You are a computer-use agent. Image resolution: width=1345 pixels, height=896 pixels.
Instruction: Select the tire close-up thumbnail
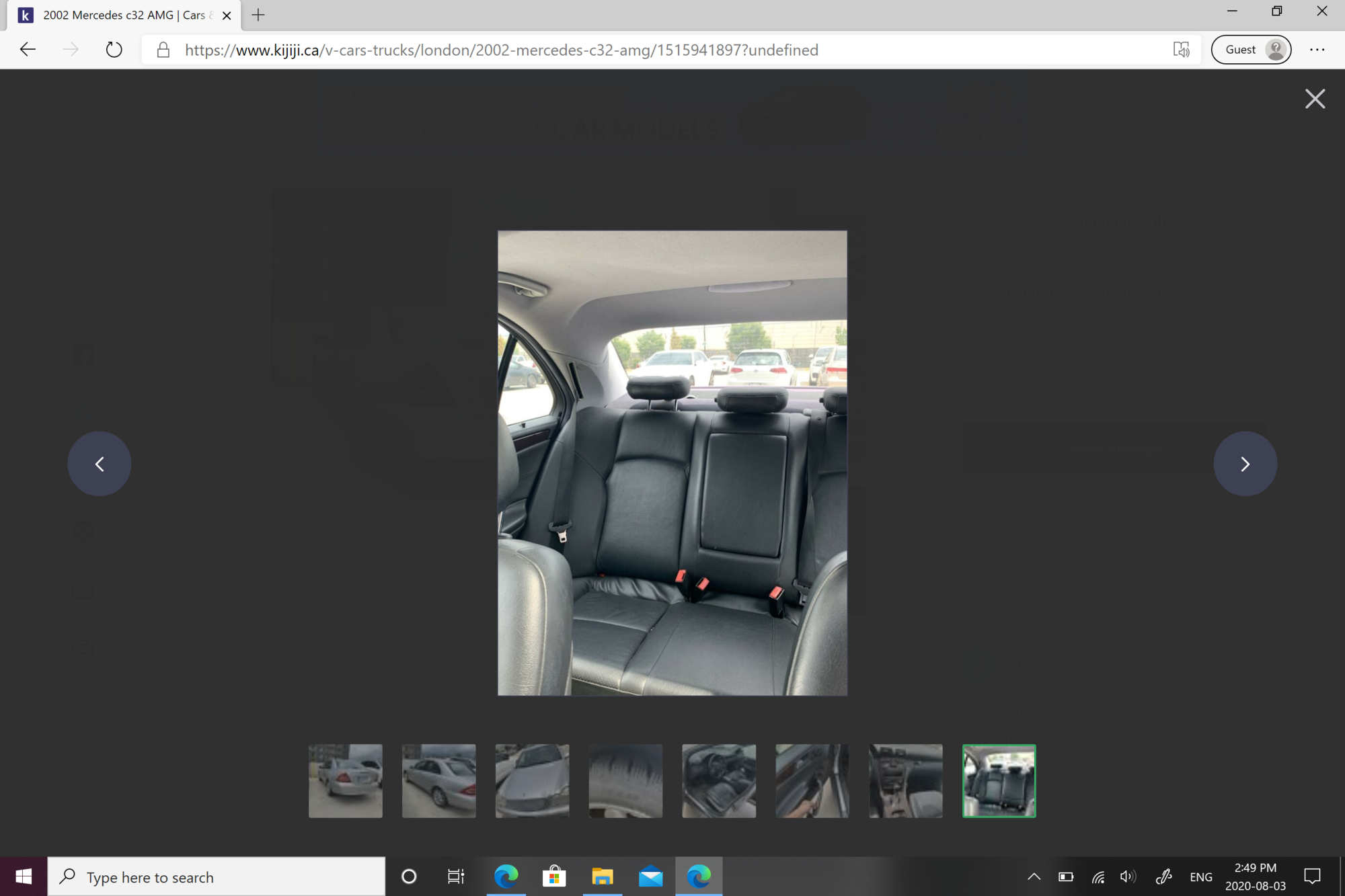[x=625, y=781]
